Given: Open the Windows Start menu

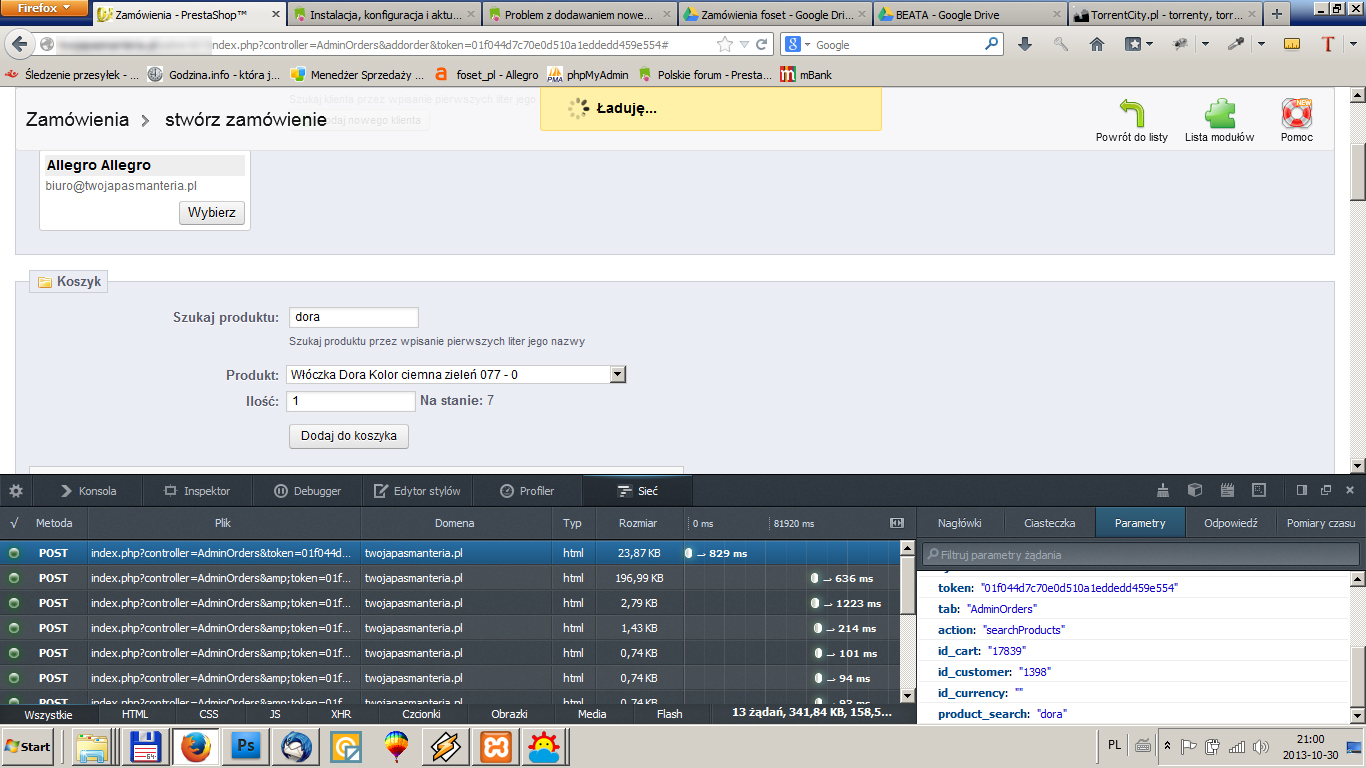Looking at the screenshot, I should [29, 747].
